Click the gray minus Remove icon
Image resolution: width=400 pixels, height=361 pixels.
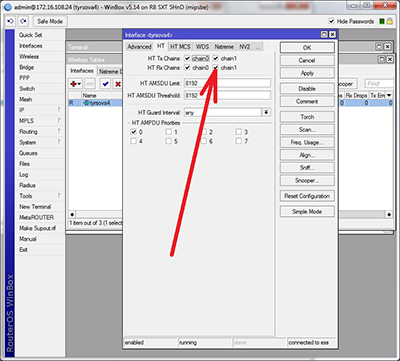pyautogui.click(x=90, y=84)
